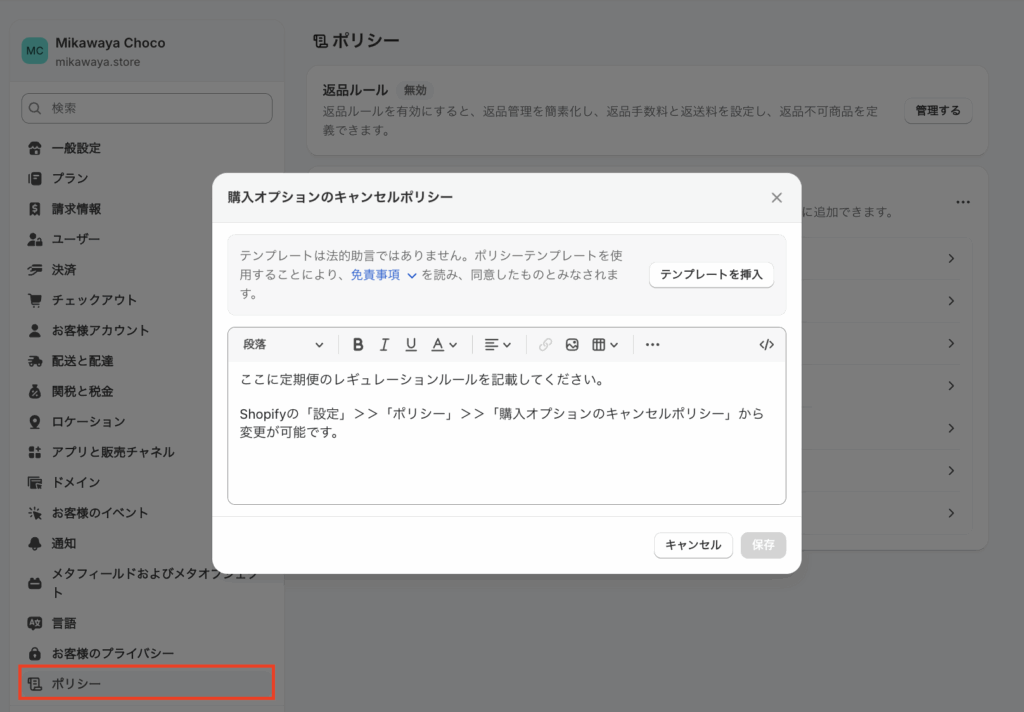Insert an image into the policy editor
The image size is (1024, 712).
[572, 344]
